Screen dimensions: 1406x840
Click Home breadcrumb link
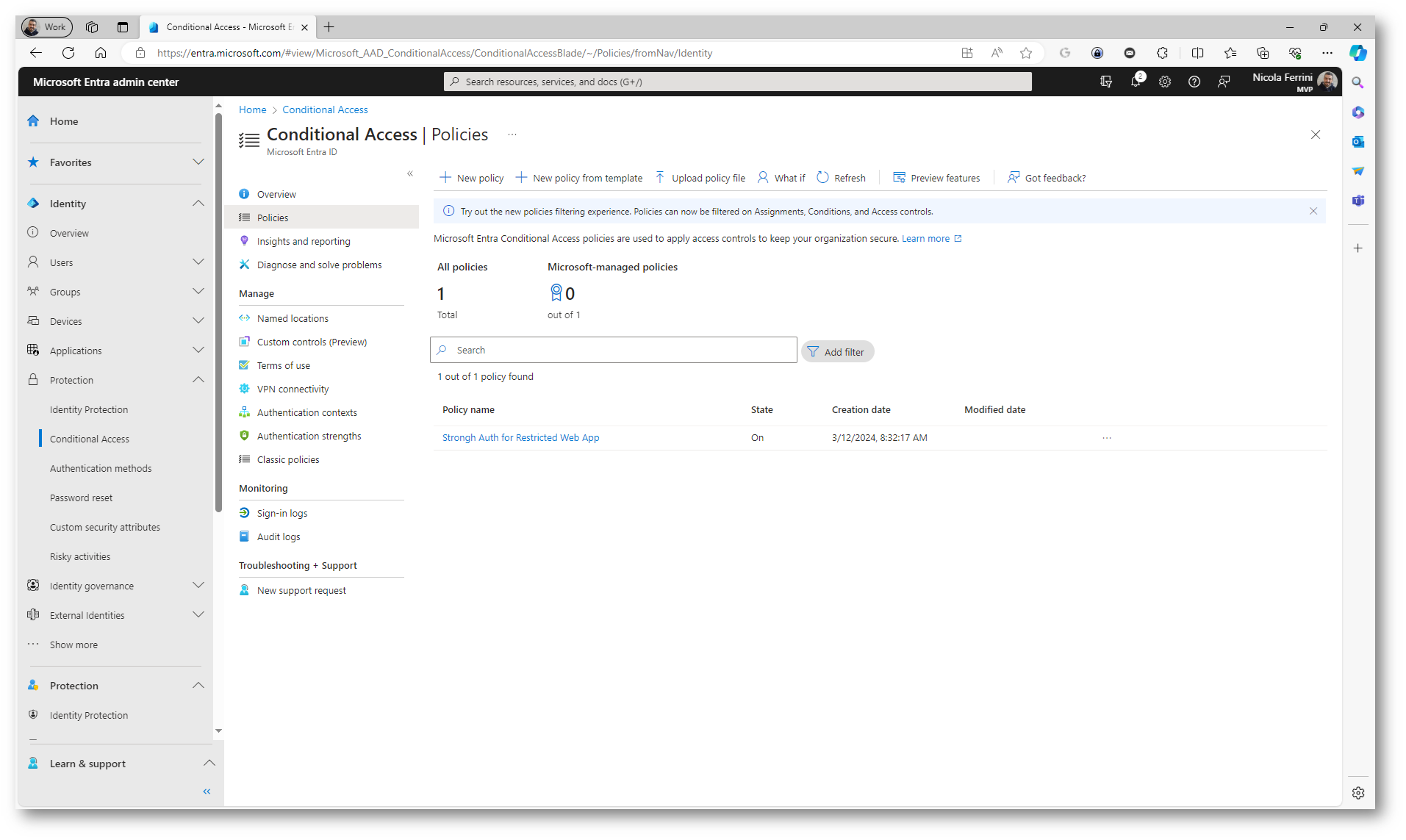pyautogui.click(x=252, y=110)
